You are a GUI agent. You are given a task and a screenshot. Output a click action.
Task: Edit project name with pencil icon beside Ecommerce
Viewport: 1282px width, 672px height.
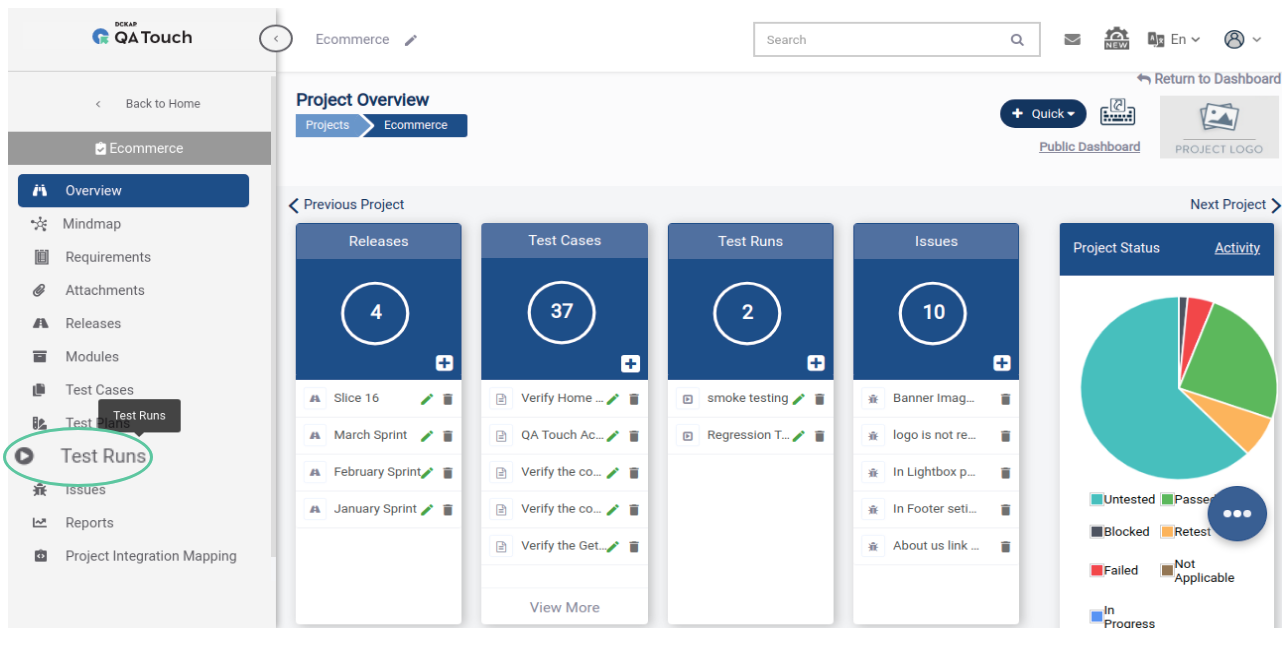(410, 40)
